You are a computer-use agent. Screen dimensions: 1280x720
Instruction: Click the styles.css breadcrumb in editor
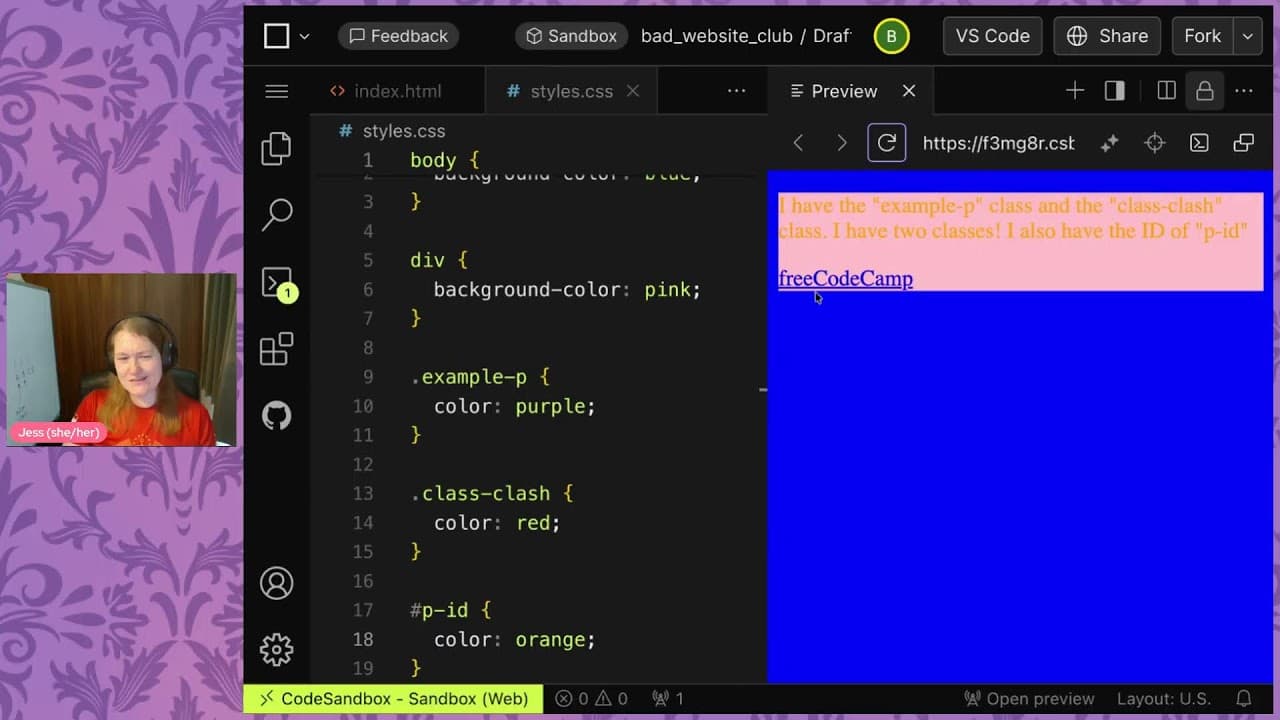(x=403, y=131)
